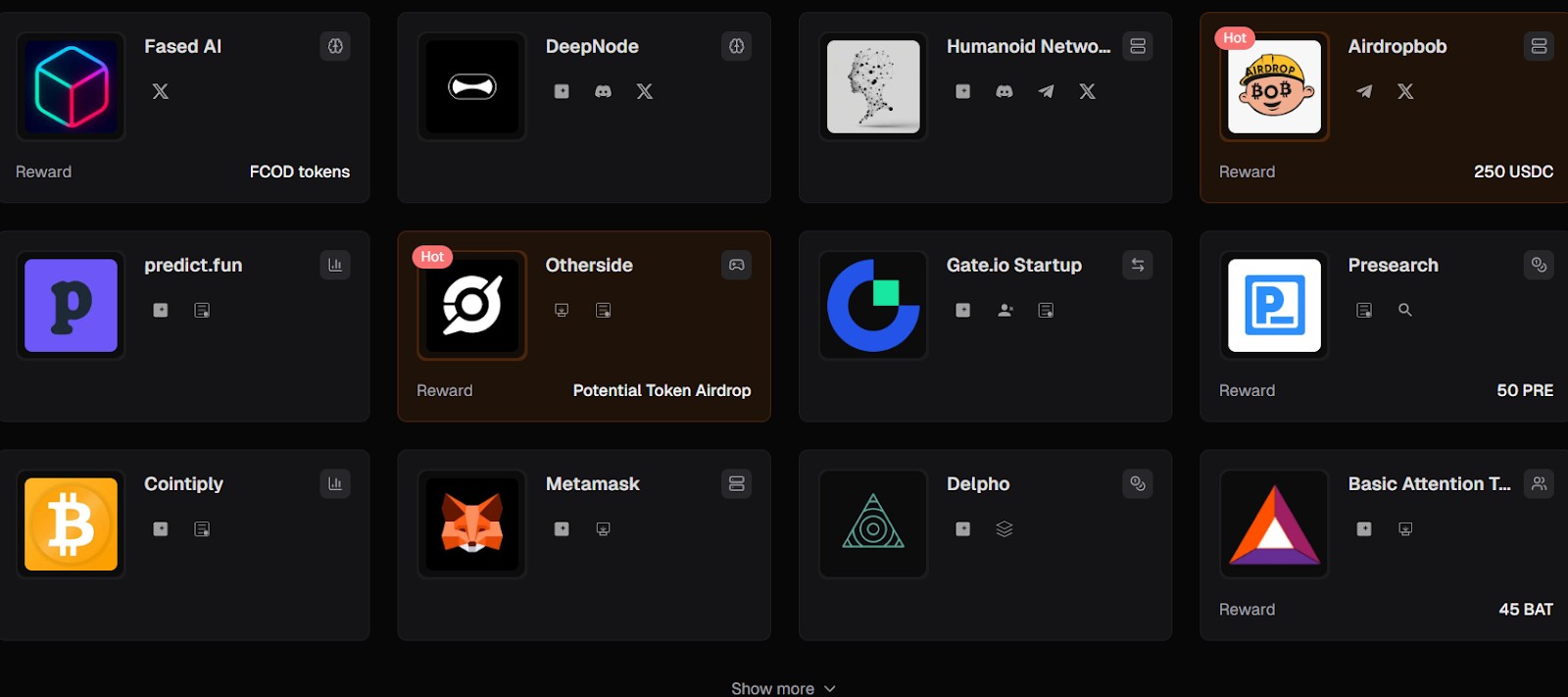Screen dimensions: 1568x697
Task: Open the Gate.io Startup logo thumbnail
Action: [873, 305]
